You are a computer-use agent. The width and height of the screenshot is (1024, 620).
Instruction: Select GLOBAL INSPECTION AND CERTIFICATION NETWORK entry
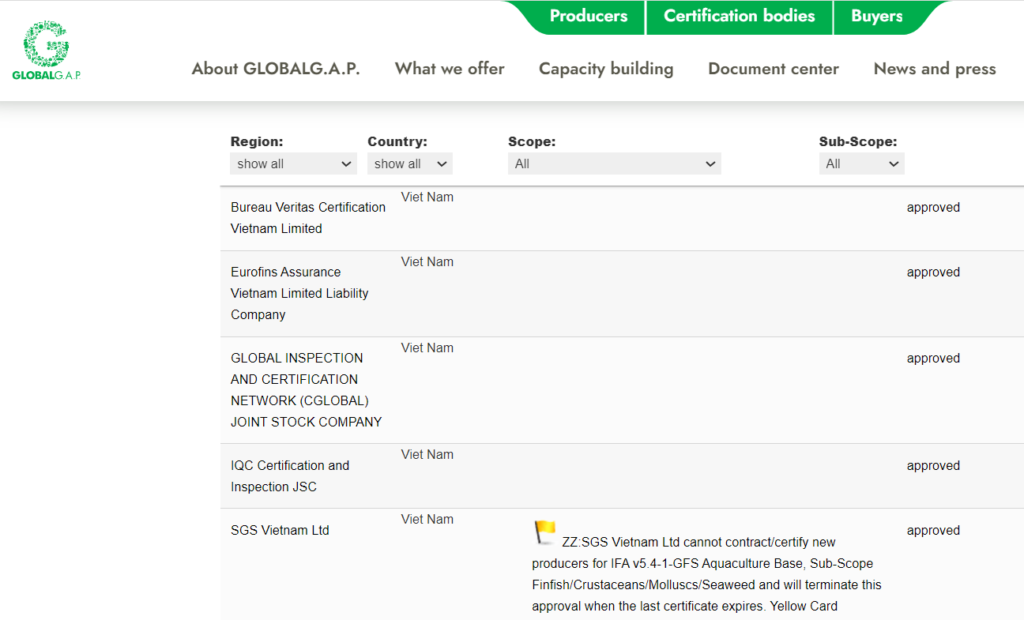[306, 390]
